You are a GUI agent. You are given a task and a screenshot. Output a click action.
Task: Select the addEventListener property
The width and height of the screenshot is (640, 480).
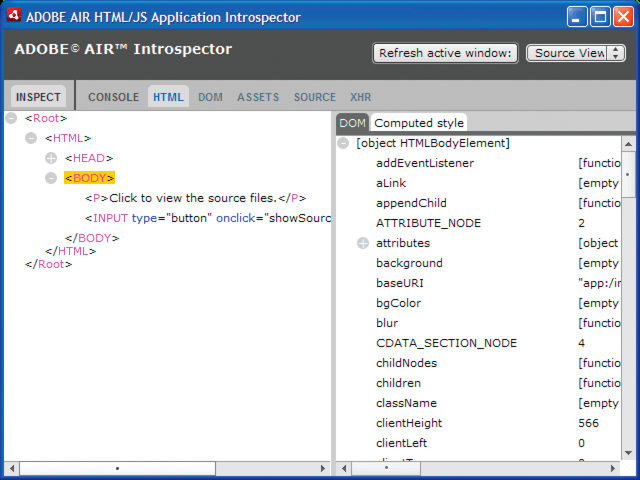[425, 163]
